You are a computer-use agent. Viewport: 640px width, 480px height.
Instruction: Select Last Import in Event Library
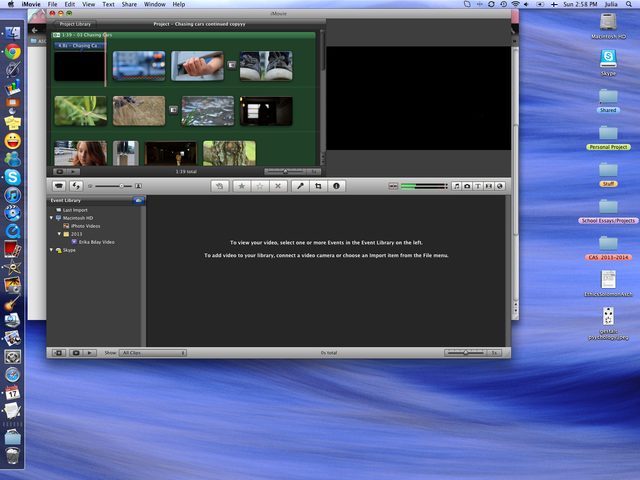point(75,210)
